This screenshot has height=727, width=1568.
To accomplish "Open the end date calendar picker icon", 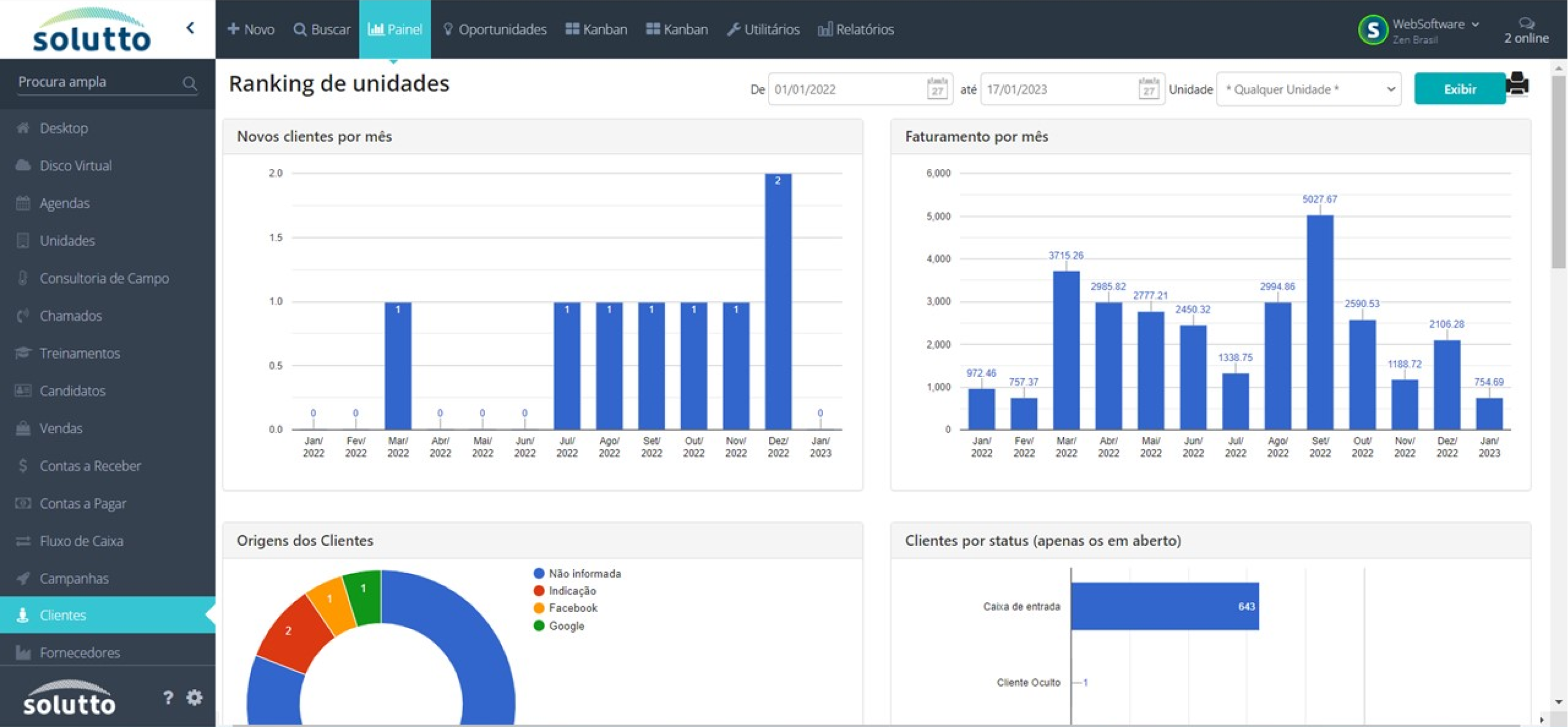I will pyautogui.click(x=1149, y=89).
